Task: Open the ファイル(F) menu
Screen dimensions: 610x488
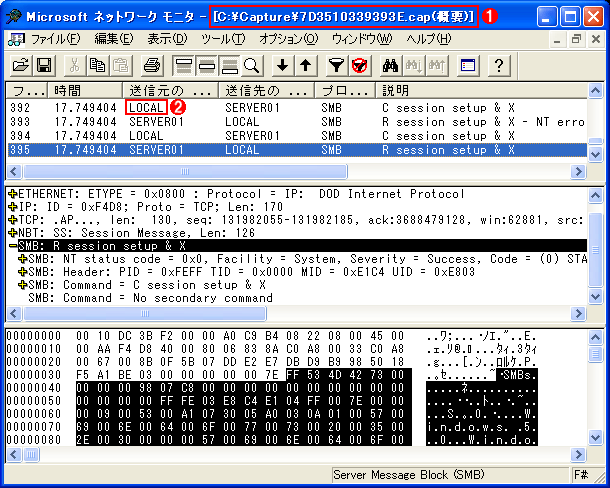Action: click(x=56, y=39)
